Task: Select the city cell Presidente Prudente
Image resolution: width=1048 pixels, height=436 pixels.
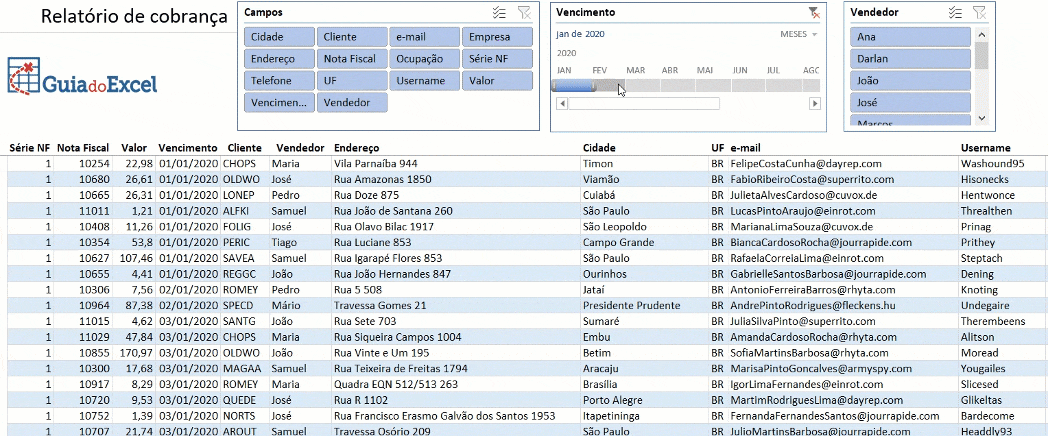Action: click(x=646, y=305)
